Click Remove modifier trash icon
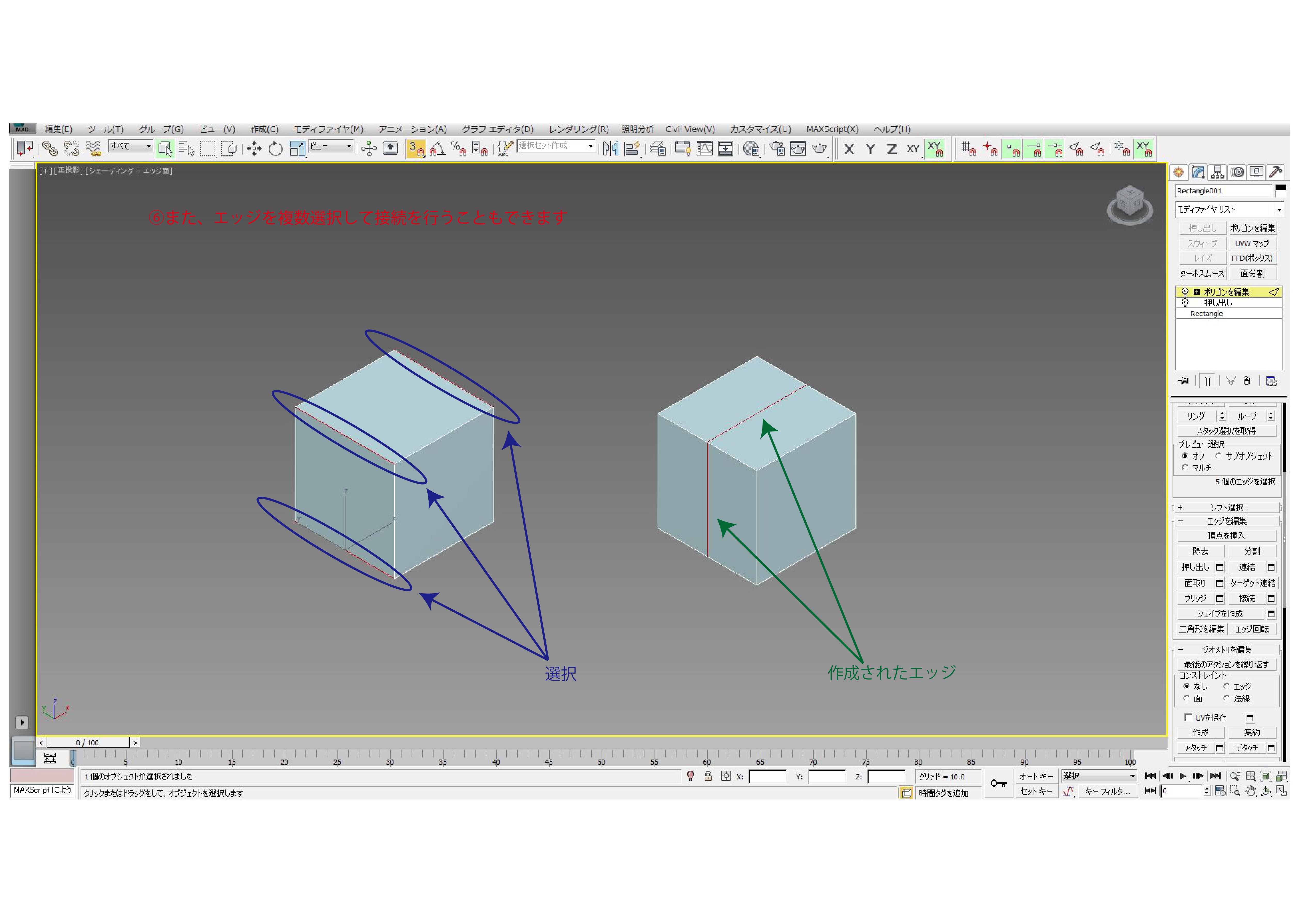This screenshot has width=1299, height=924. click(x=1246, y=381)
